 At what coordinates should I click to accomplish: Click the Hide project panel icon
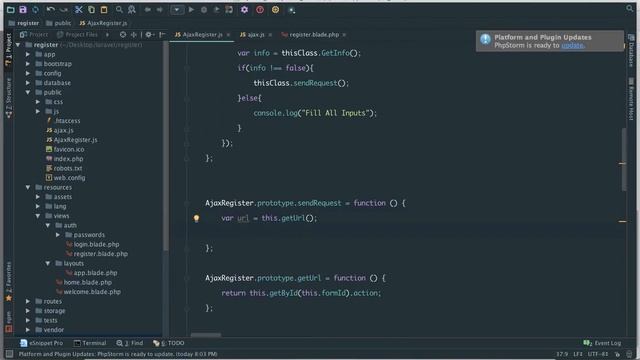[x=162, y=35]
